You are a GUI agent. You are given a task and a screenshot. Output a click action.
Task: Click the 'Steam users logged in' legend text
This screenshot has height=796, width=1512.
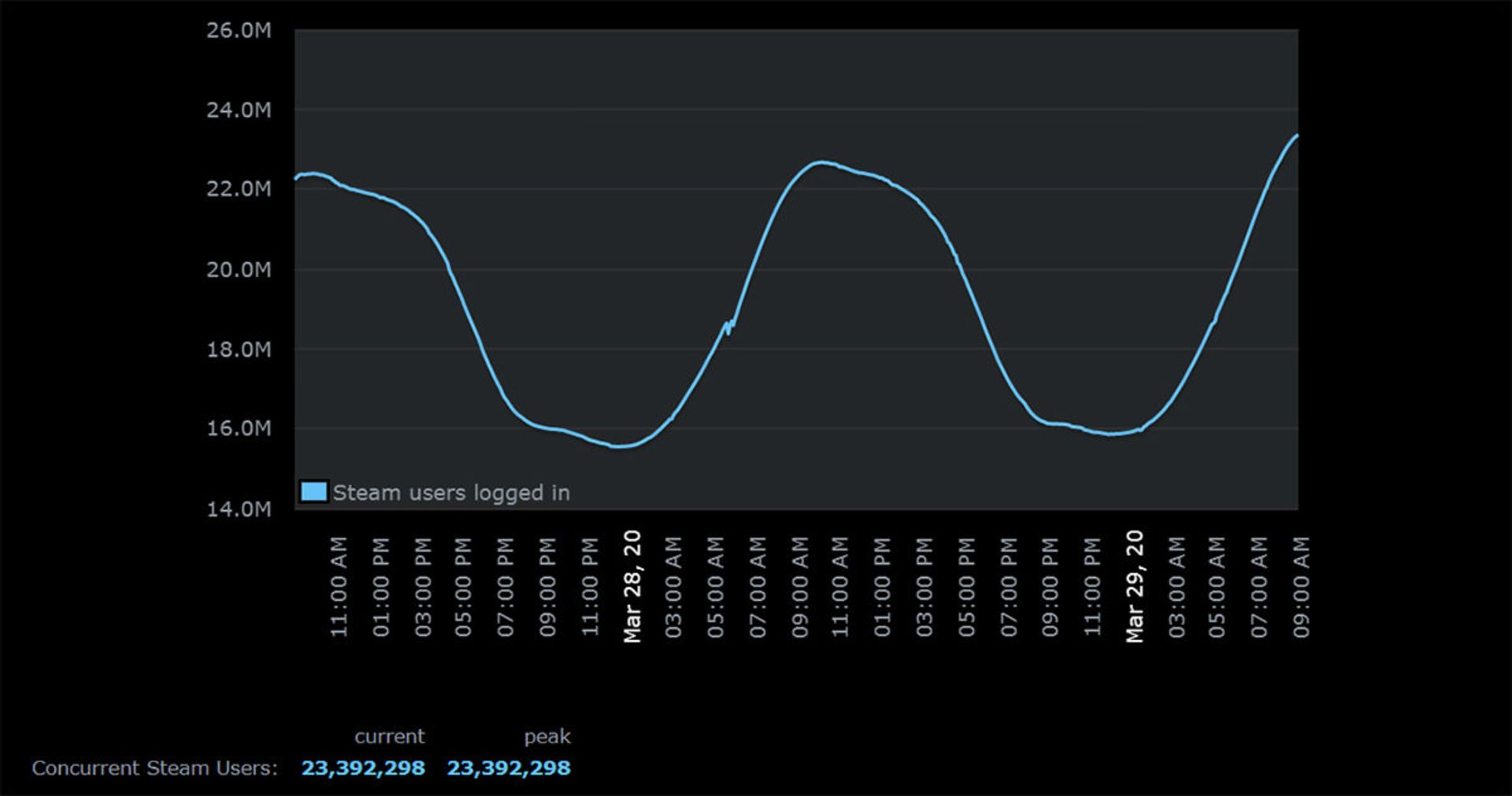[x=450, y=493]
